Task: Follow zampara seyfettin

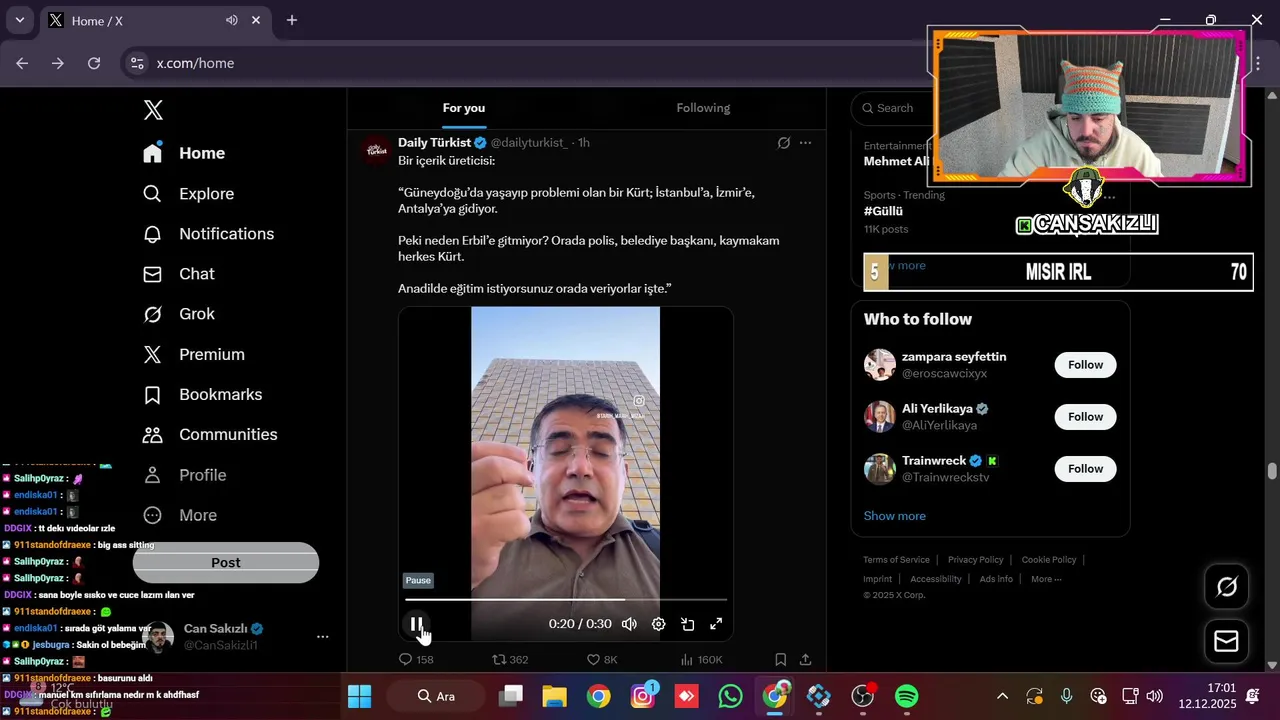Action: point(1085,365)
